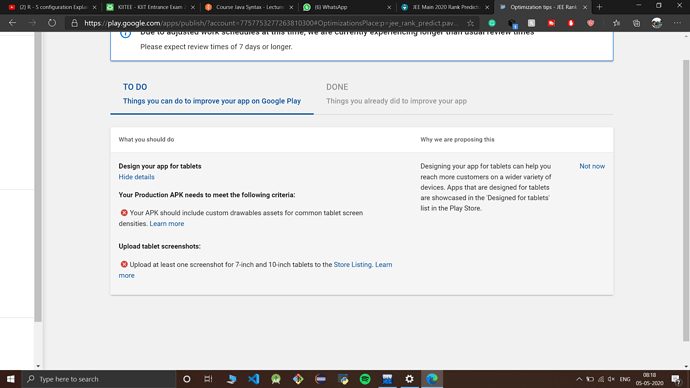Open the Windows Start menu
This screenshot has height=388, width=690.
tap(11, 379)
